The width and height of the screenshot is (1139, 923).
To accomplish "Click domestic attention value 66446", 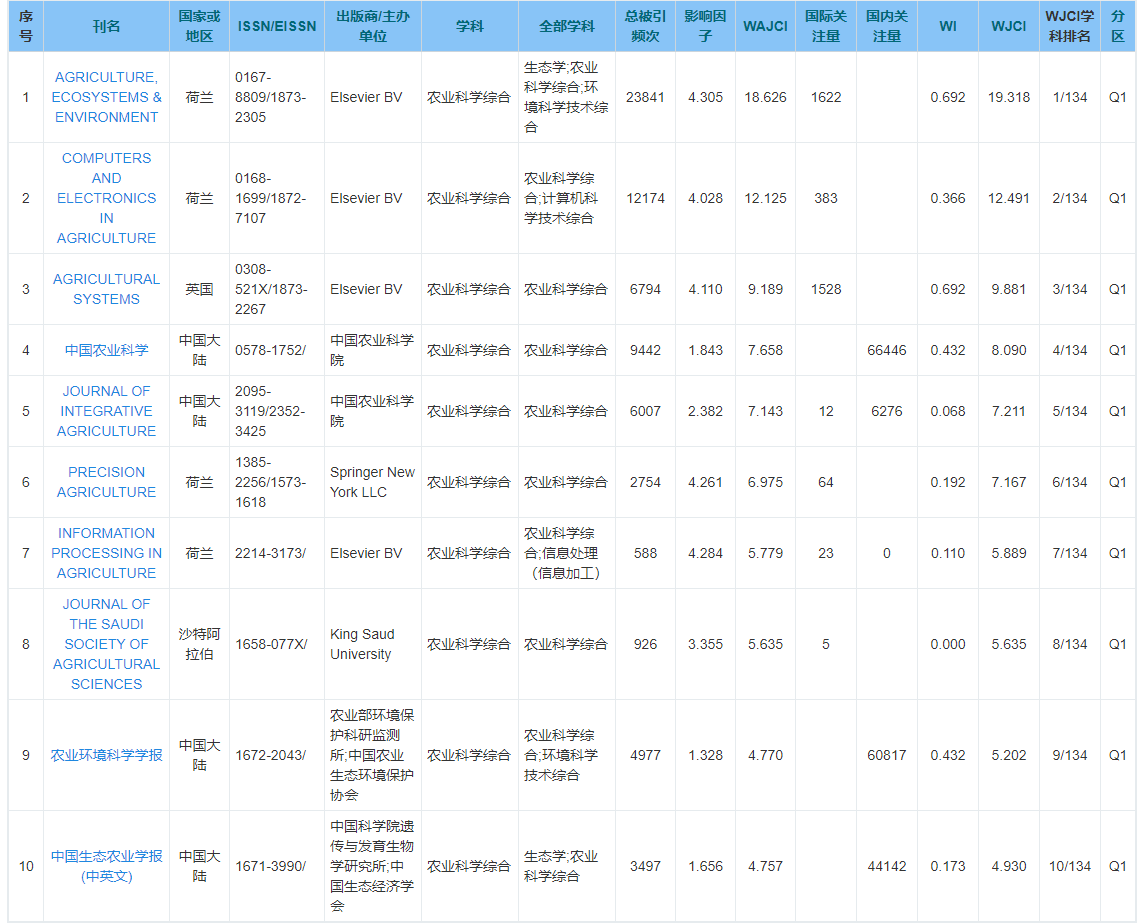I will pos(887,350).
